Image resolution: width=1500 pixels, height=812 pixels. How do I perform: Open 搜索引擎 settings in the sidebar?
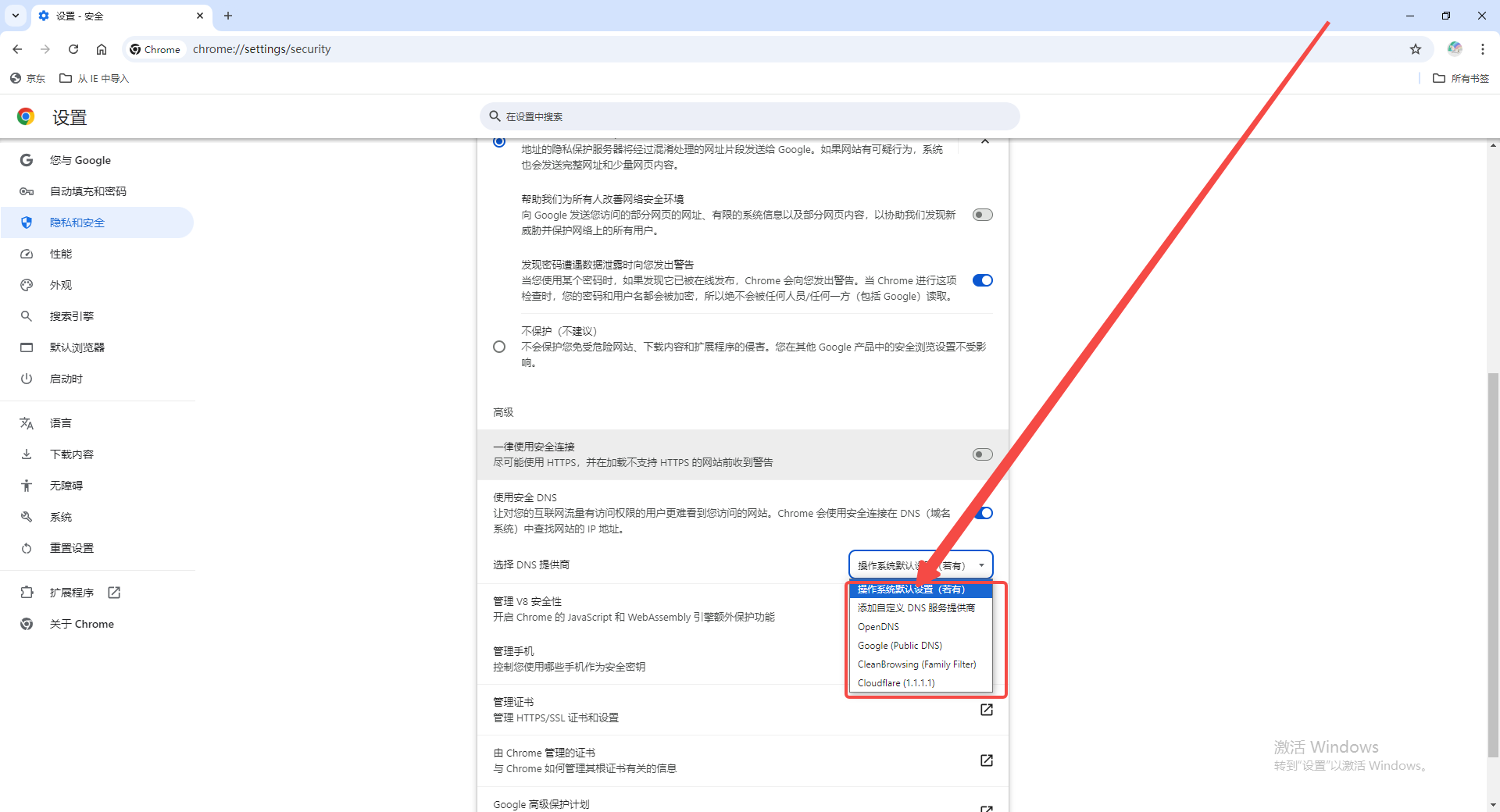98,316
